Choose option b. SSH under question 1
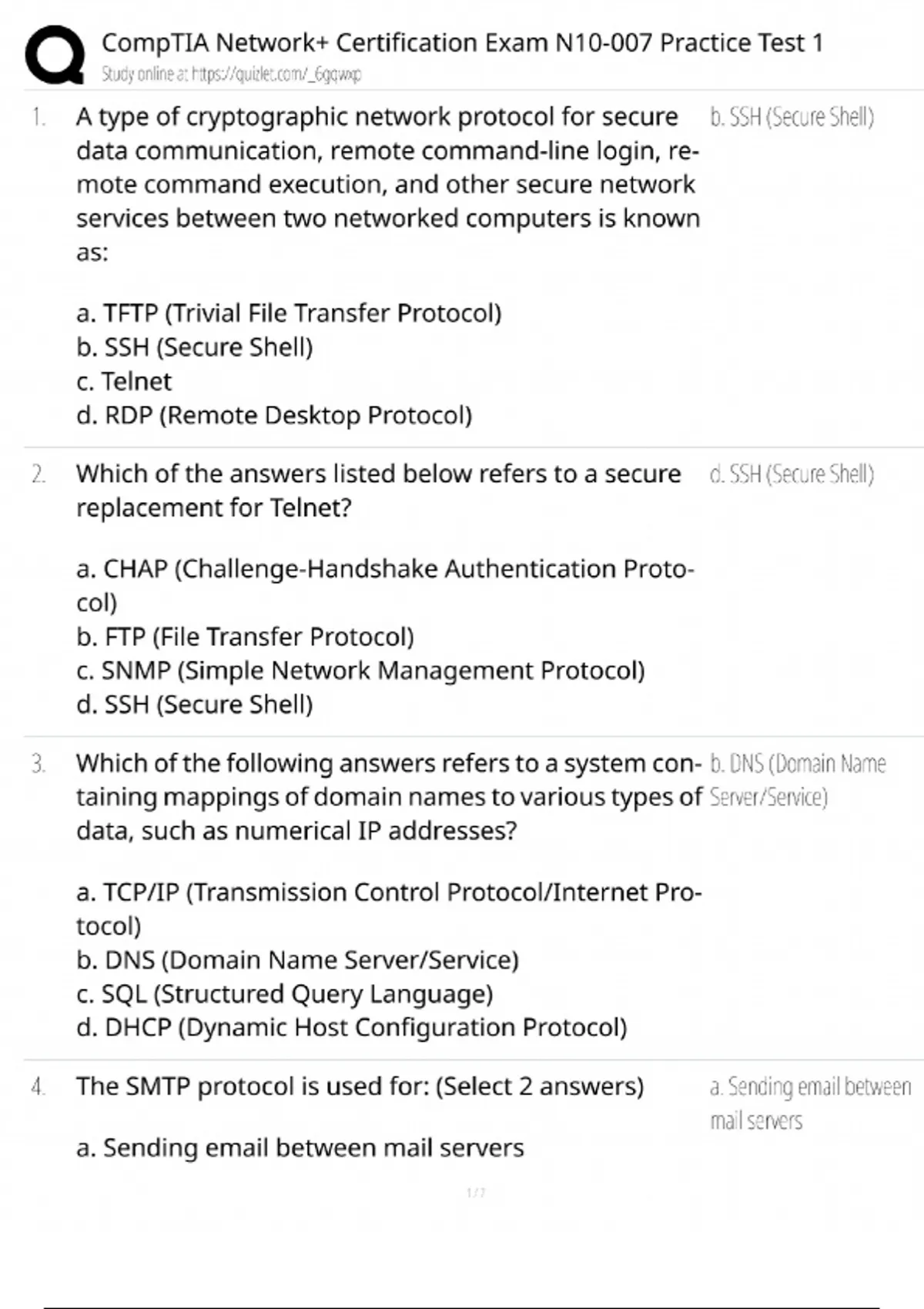Image resolution: width=924 pixels, height=1309 pixels. [x=195, y=347]
